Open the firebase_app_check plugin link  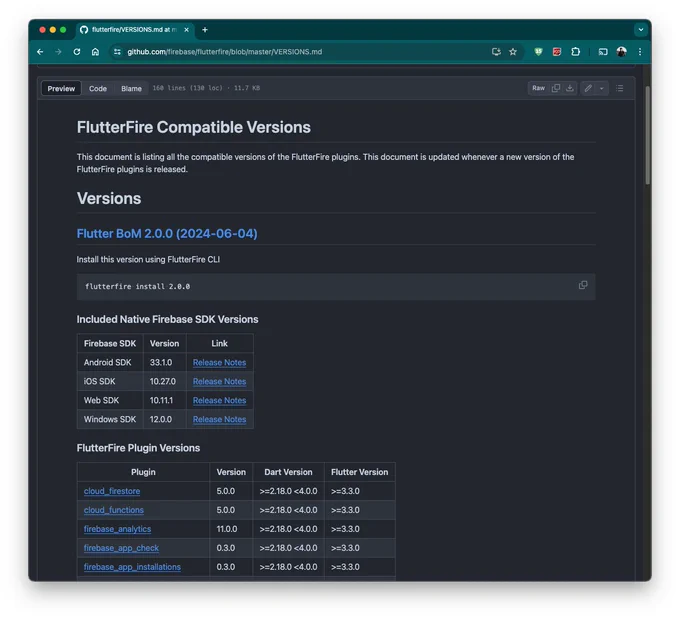click(121, 548)
